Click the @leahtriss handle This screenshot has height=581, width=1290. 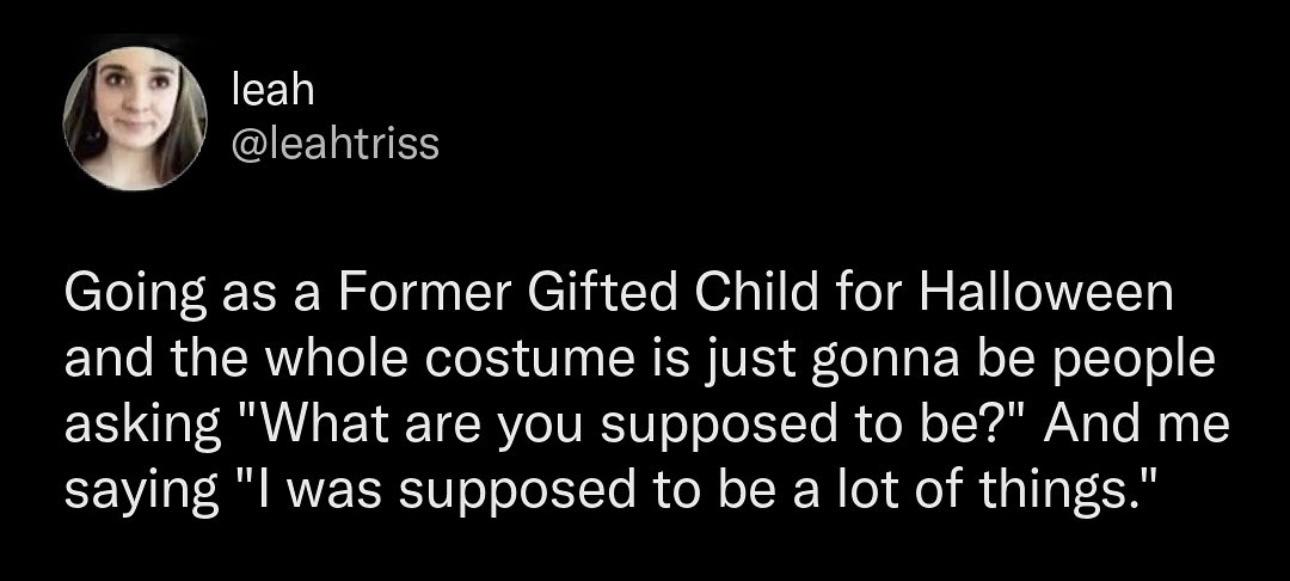click(x=335, y=145)
